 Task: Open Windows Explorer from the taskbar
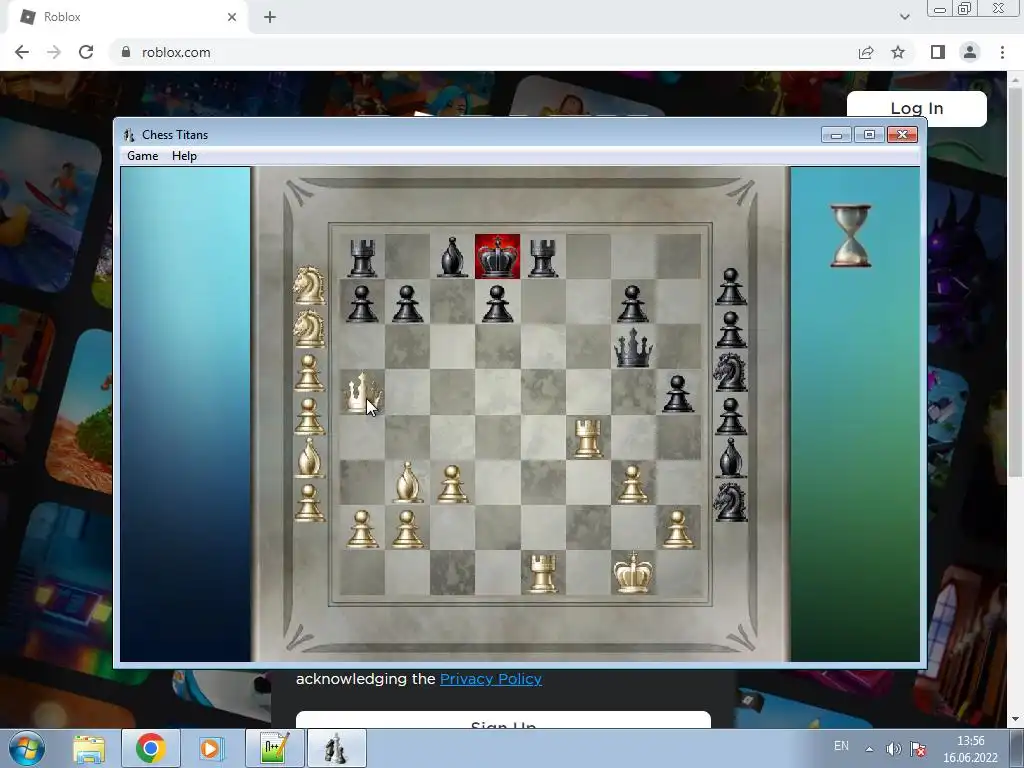click(89, 748)
